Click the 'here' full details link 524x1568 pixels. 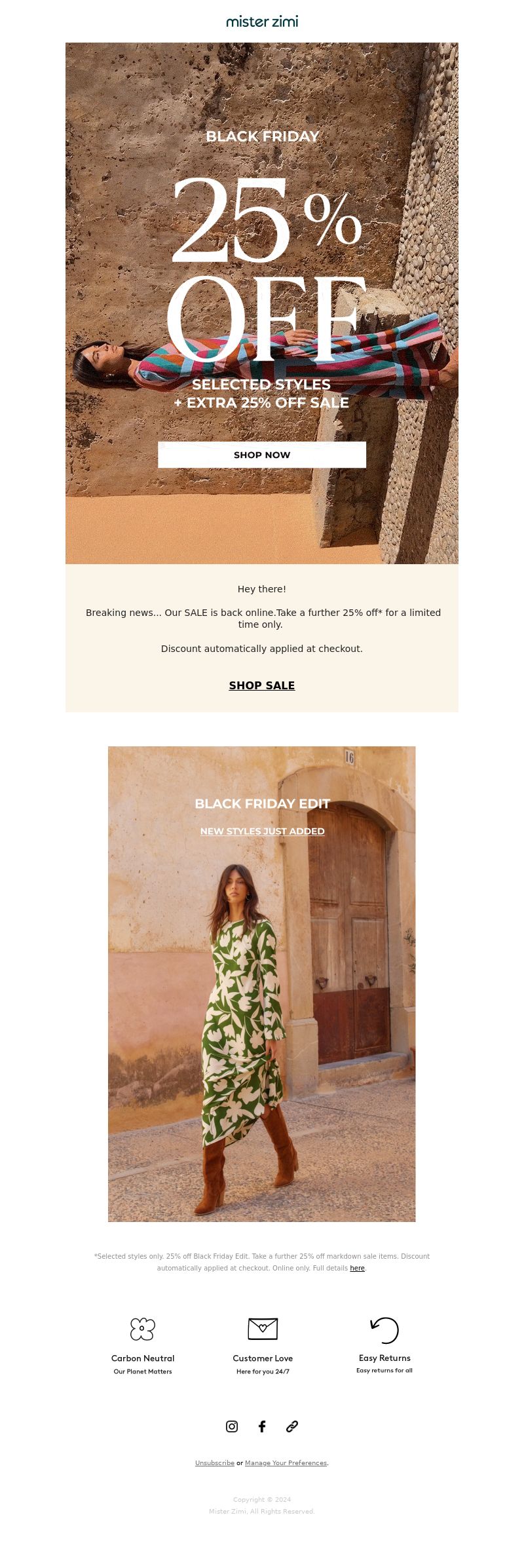pyautogui.click(x=357, y=1268)
